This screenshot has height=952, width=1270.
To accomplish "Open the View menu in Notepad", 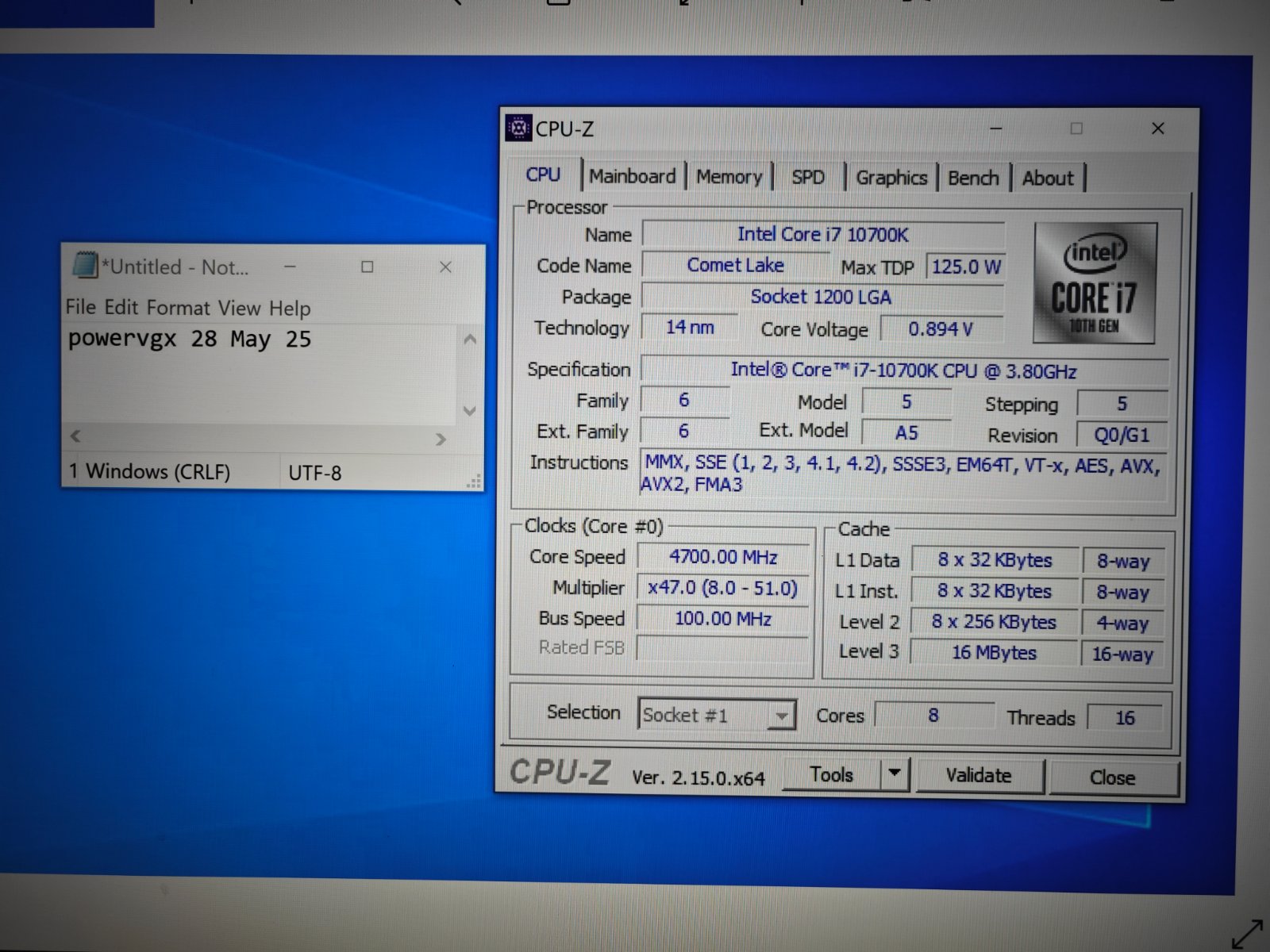I will tap(240, 308).
